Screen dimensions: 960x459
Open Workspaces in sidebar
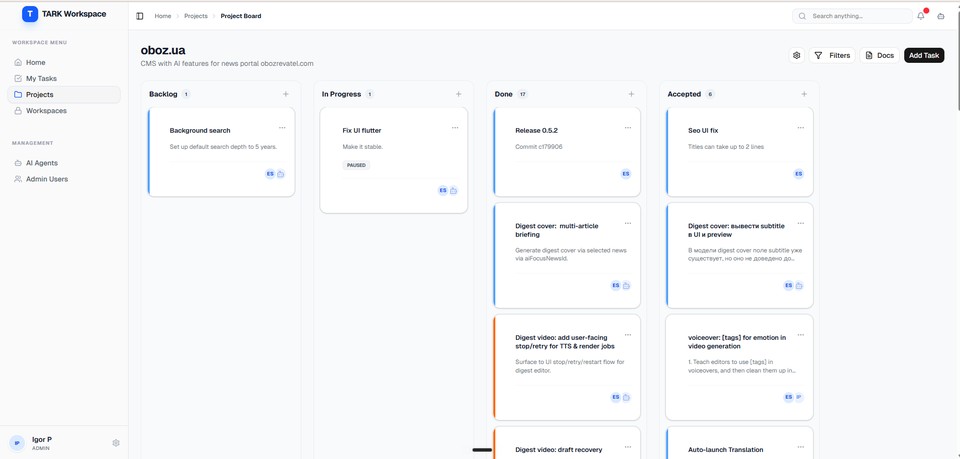(x=64, y=111)
